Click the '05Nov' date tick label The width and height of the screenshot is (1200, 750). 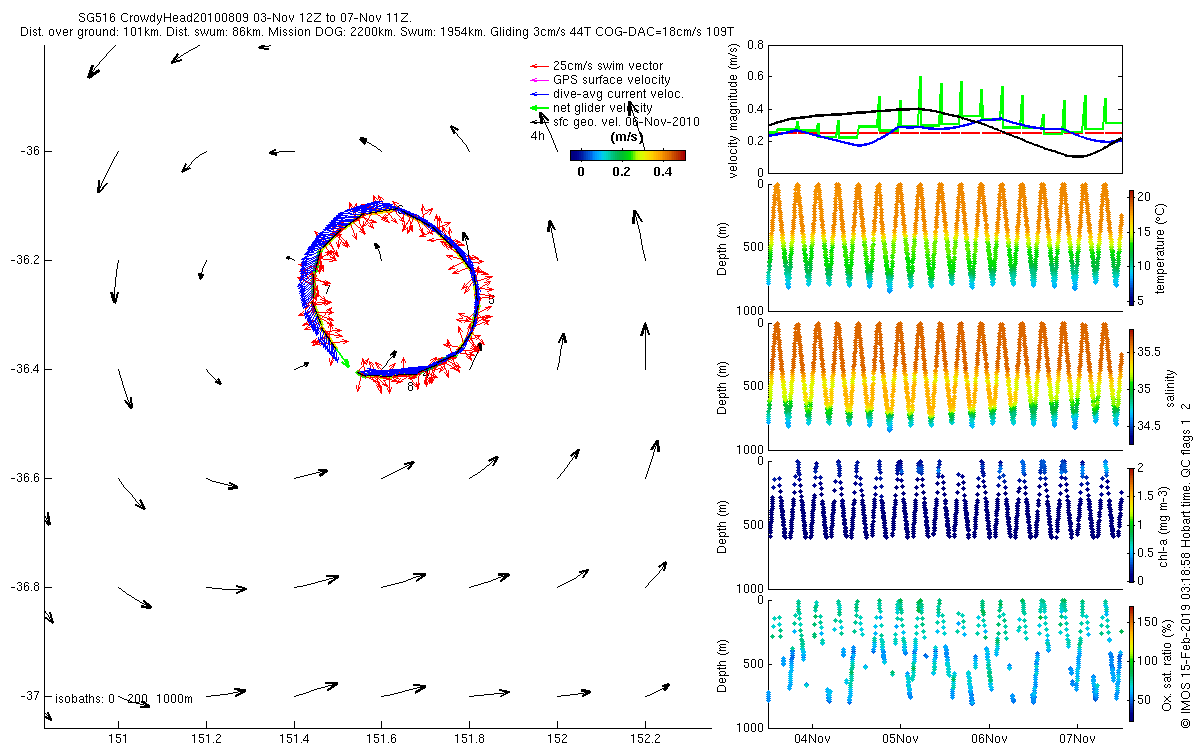(x=900, y=739)
